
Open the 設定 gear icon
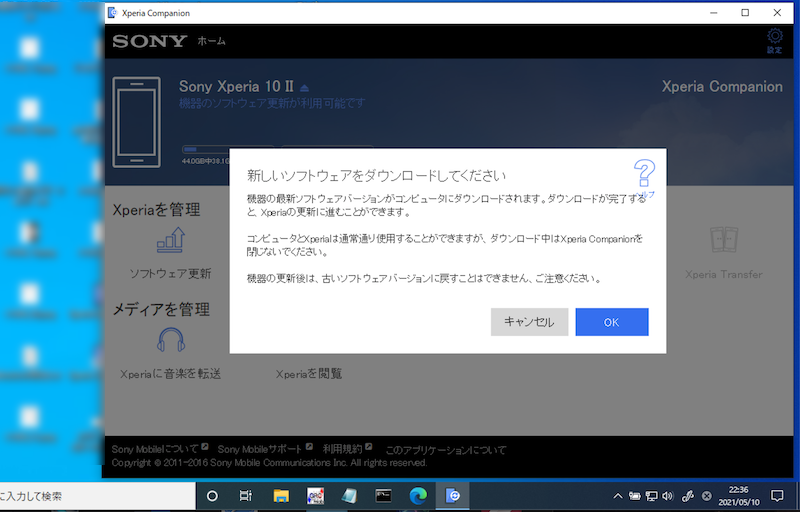coord(774,37)
